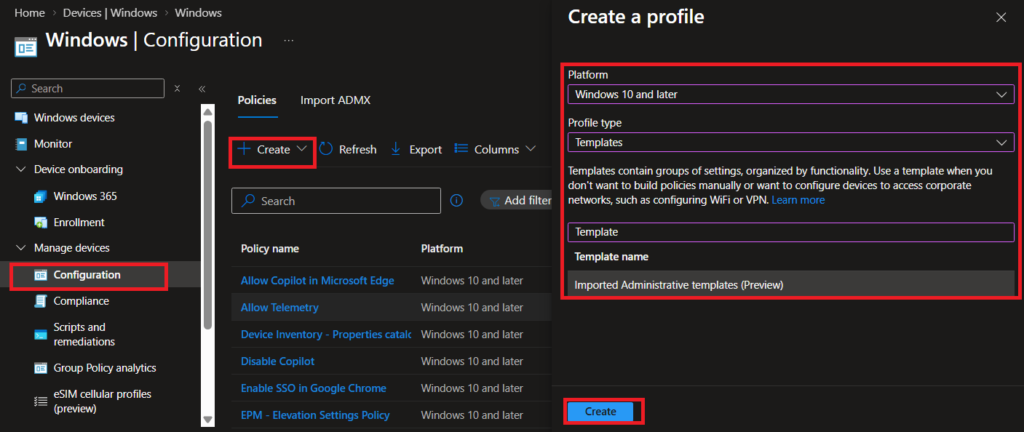Click the Template name column header
This screenshot has width=1024, height=432.
tap(611, 256)
